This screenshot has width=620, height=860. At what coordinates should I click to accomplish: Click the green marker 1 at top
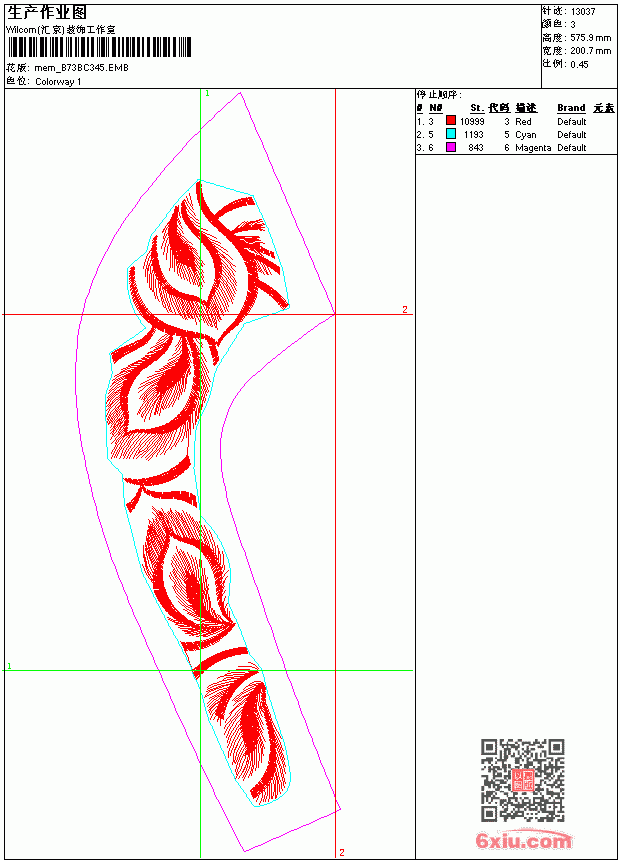pyautogui.click(x=207, y=94)
